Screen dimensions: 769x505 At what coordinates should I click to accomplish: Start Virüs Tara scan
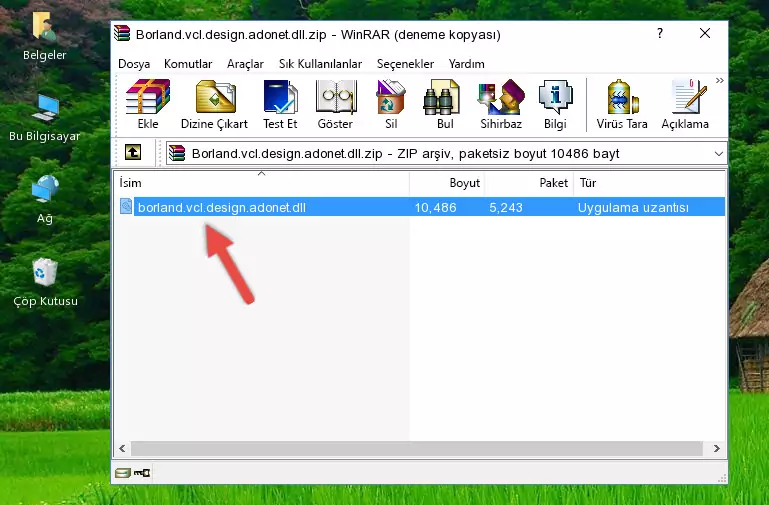click(x=622, y=104)
